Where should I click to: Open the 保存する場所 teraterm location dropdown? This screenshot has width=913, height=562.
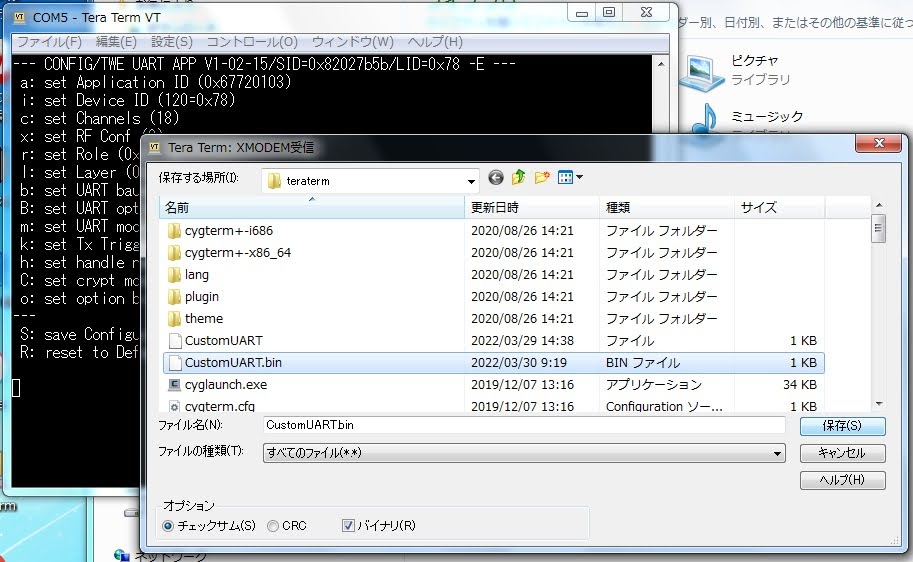[370, 181]
